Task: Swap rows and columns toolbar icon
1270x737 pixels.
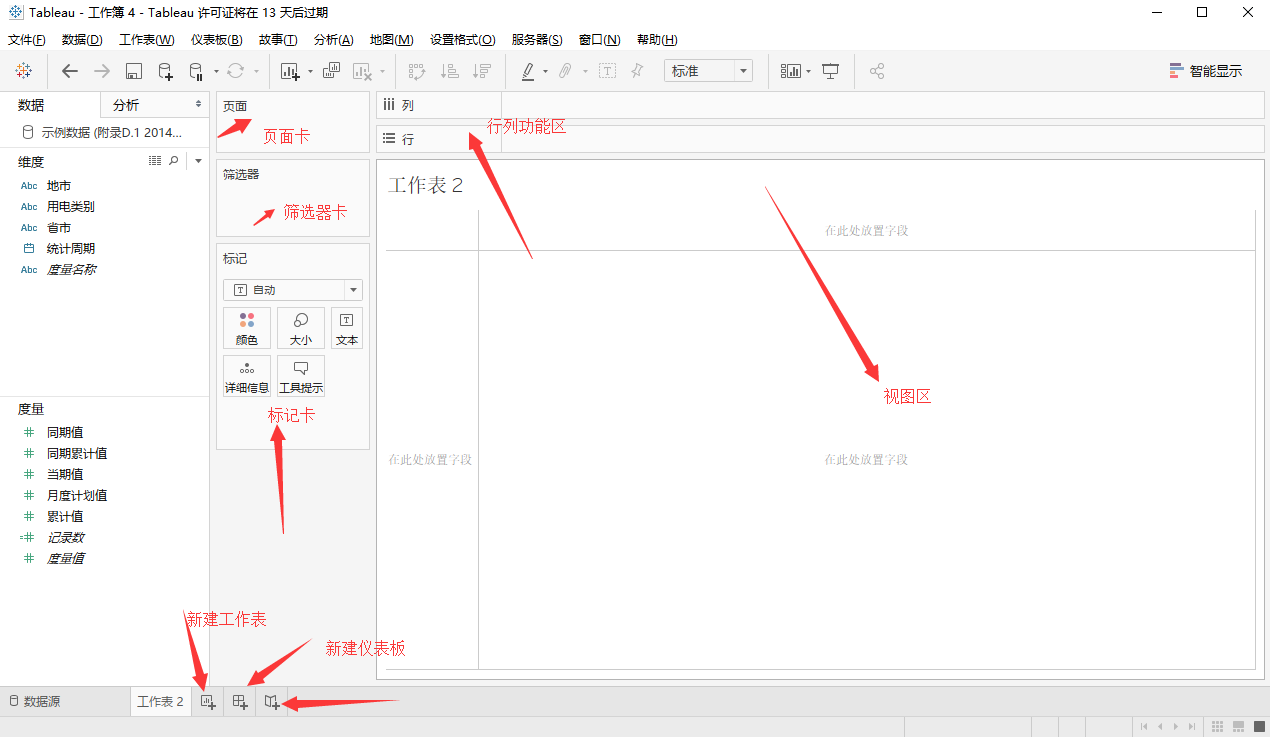Action: click(x=418, y=71)
